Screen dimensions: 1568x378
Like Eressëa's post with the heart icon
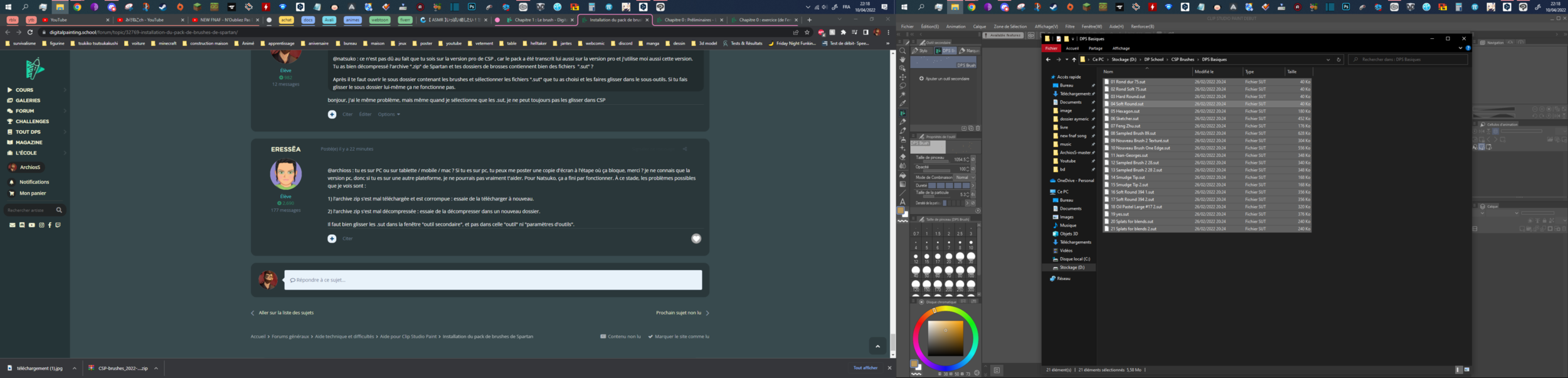696,239
